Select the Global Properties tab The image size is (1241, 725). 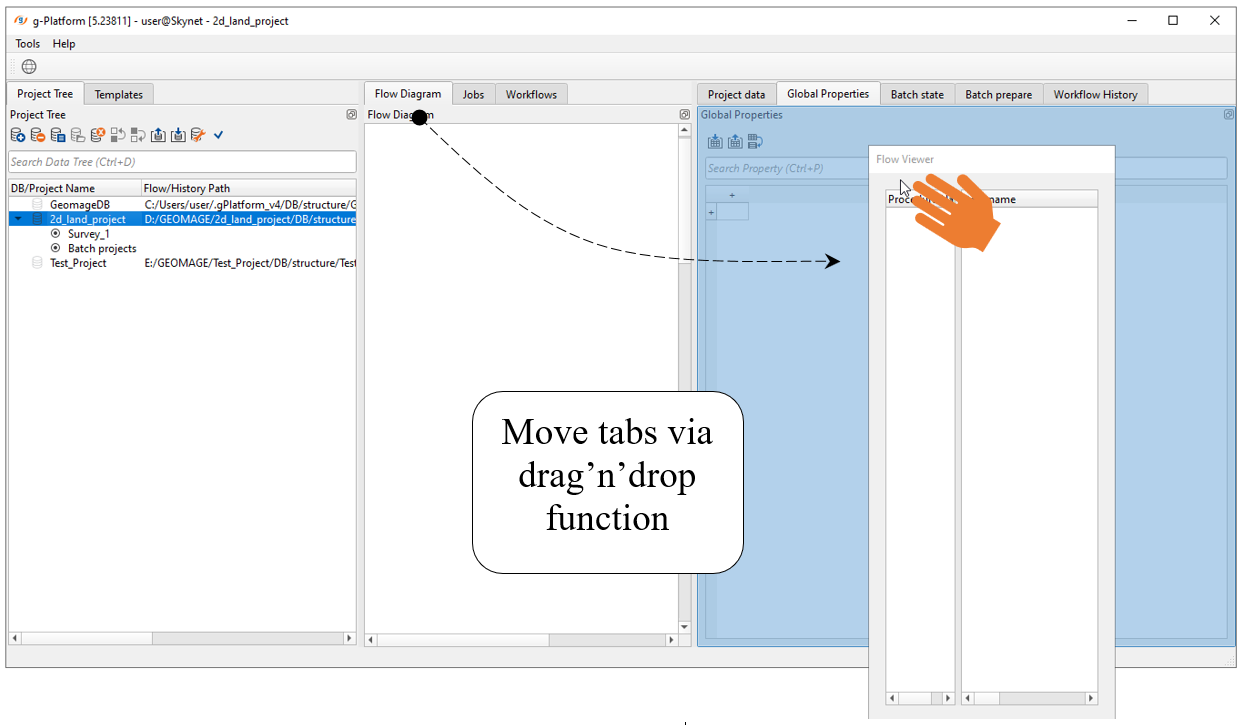click(828, 94)
